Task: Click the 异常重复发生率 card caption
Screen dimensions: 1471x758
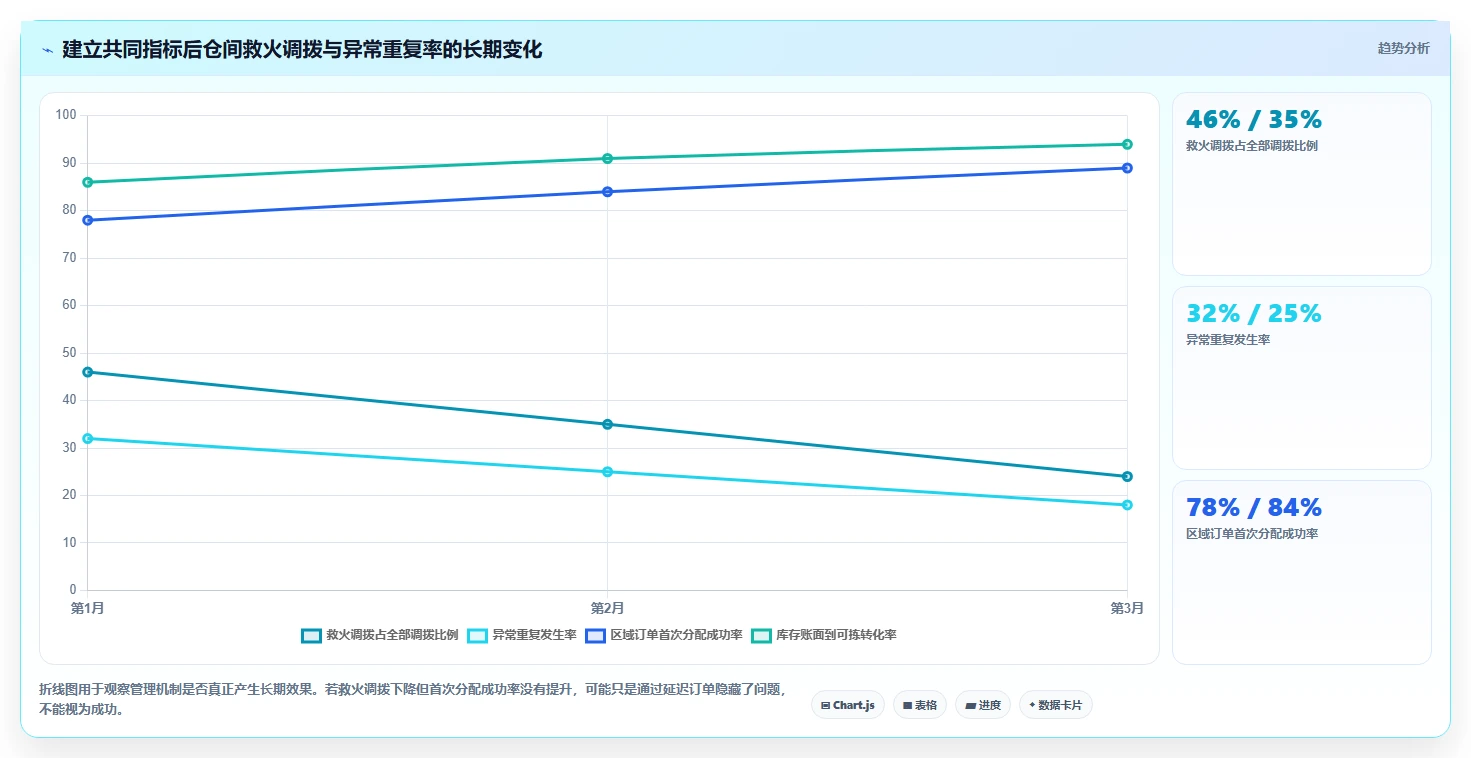Action: 1228,340
